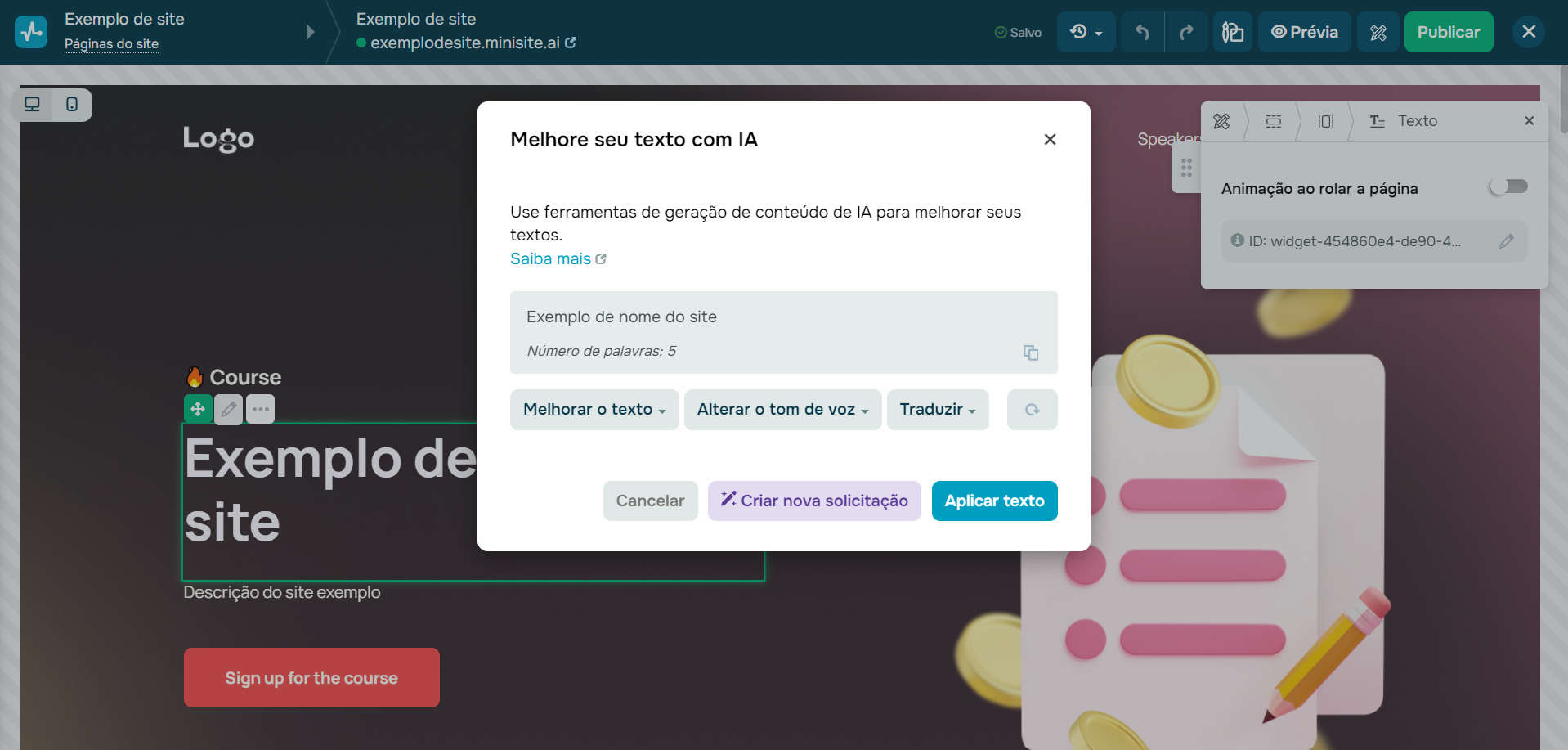Undo the last change
1568x750 pixels.
1141,32
